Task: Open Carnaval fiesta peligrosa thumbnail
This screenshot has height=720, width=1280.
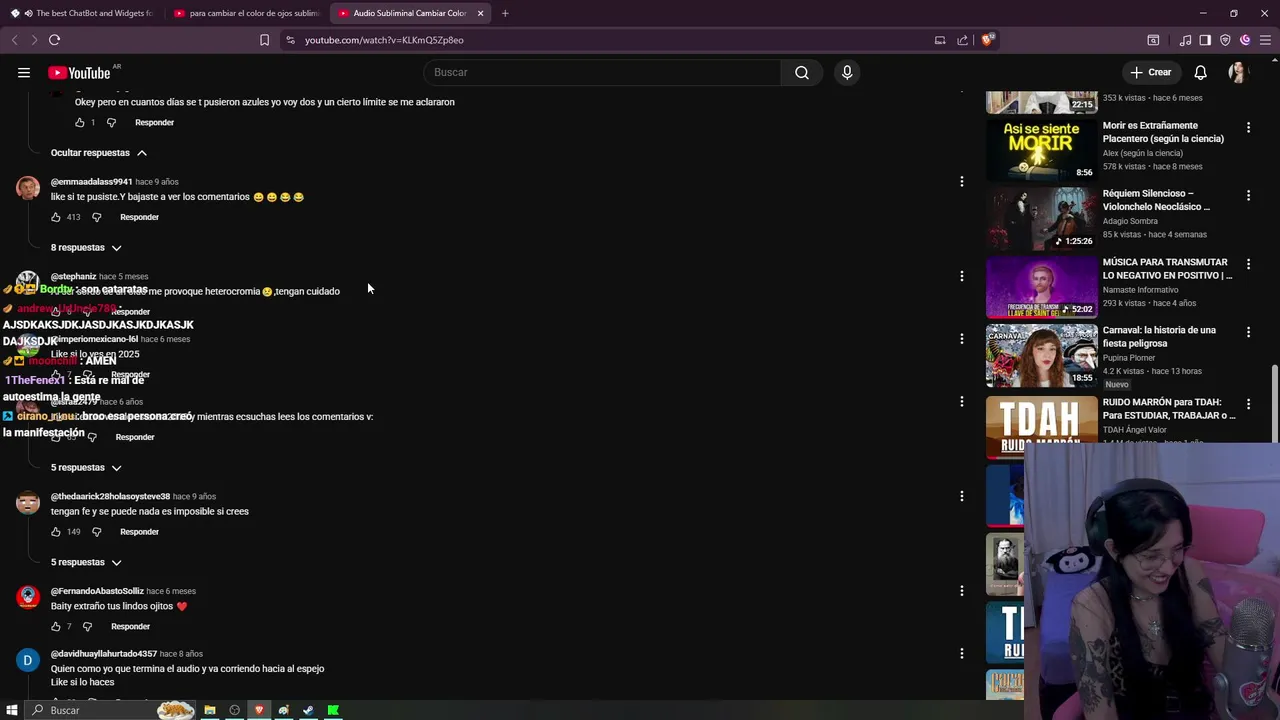Action: pyautogui.click(x=1041, y=355)
